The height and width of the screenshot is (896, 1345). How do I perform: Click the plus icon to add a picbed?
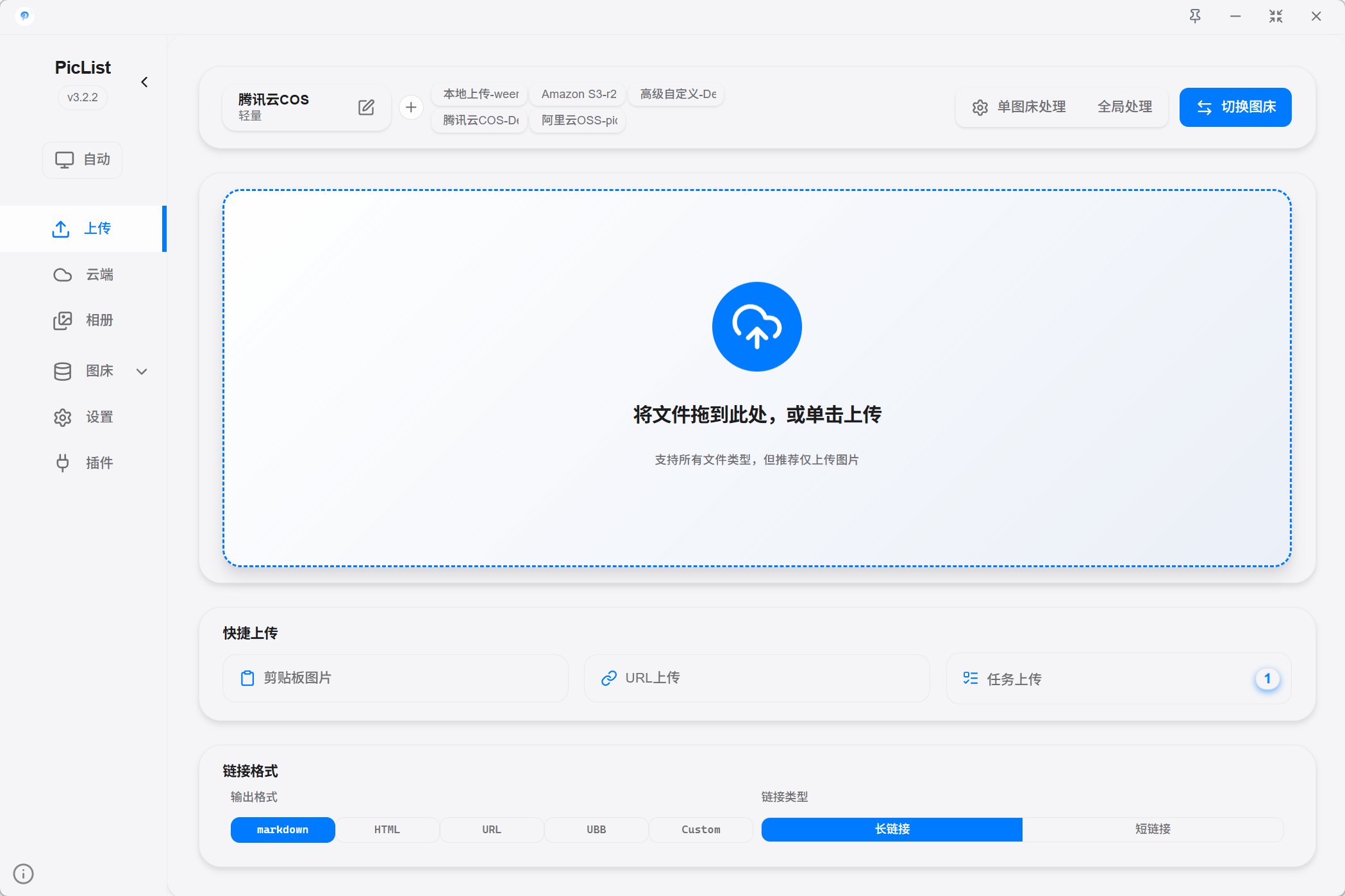[411, 107]
